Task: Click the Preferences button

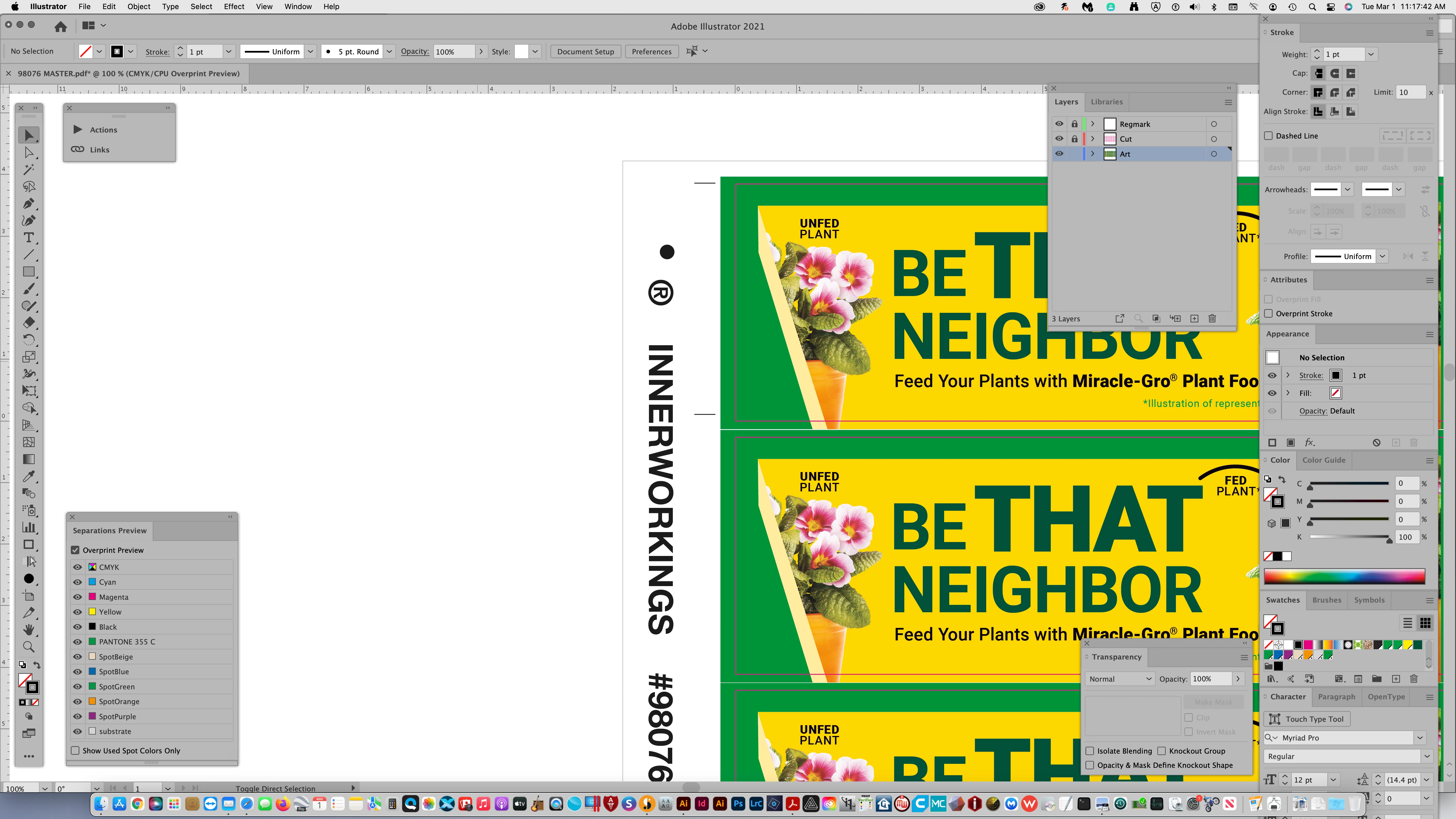Action: tap(651, 51)
